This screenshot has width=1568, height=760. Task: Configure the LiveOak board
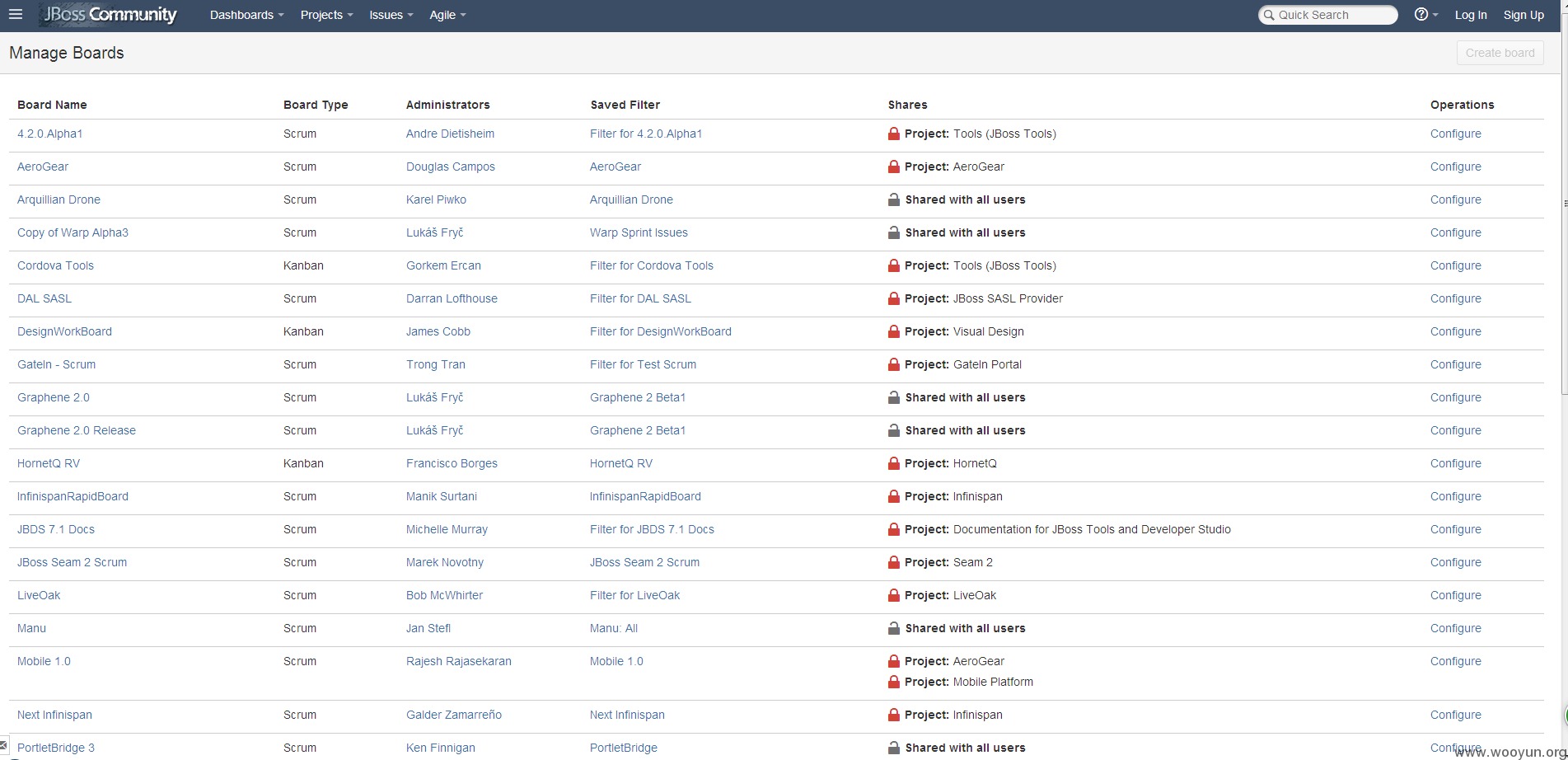pyautogui.click(x=1455, y=595)
